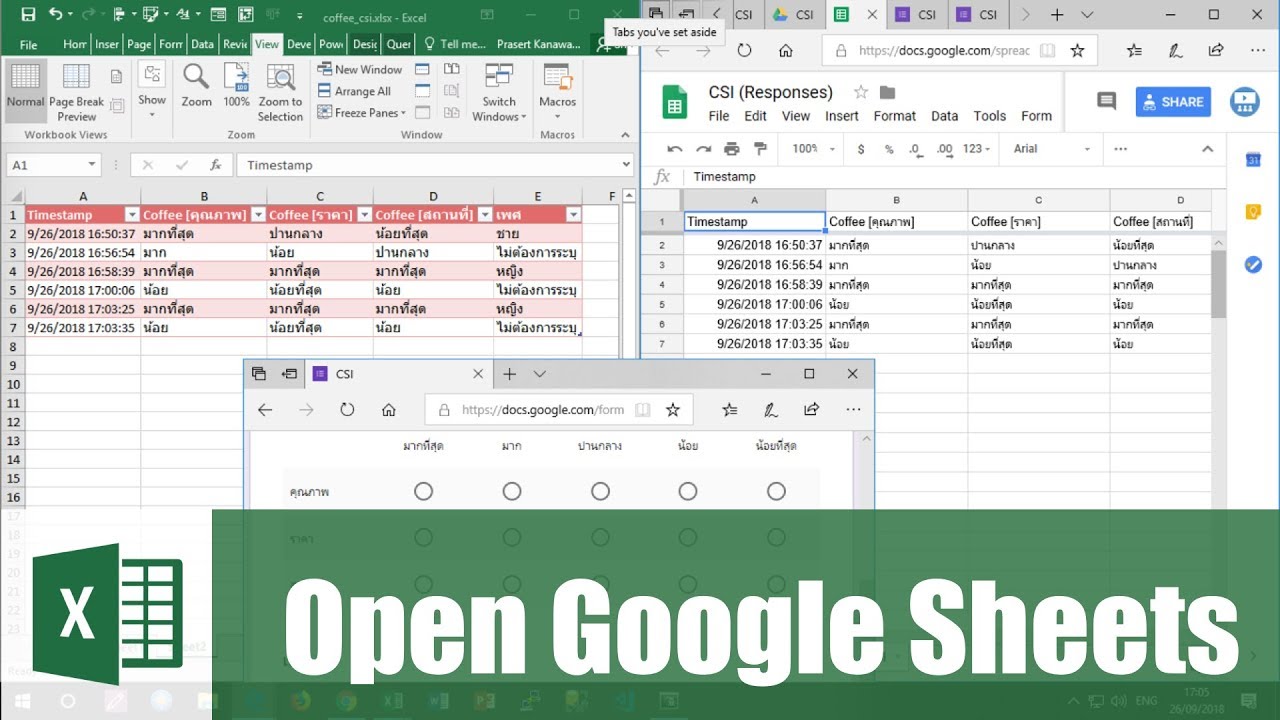Select the paint format roller in Sheets
The width and height of the screenshot is (1280, 720).
760,149
